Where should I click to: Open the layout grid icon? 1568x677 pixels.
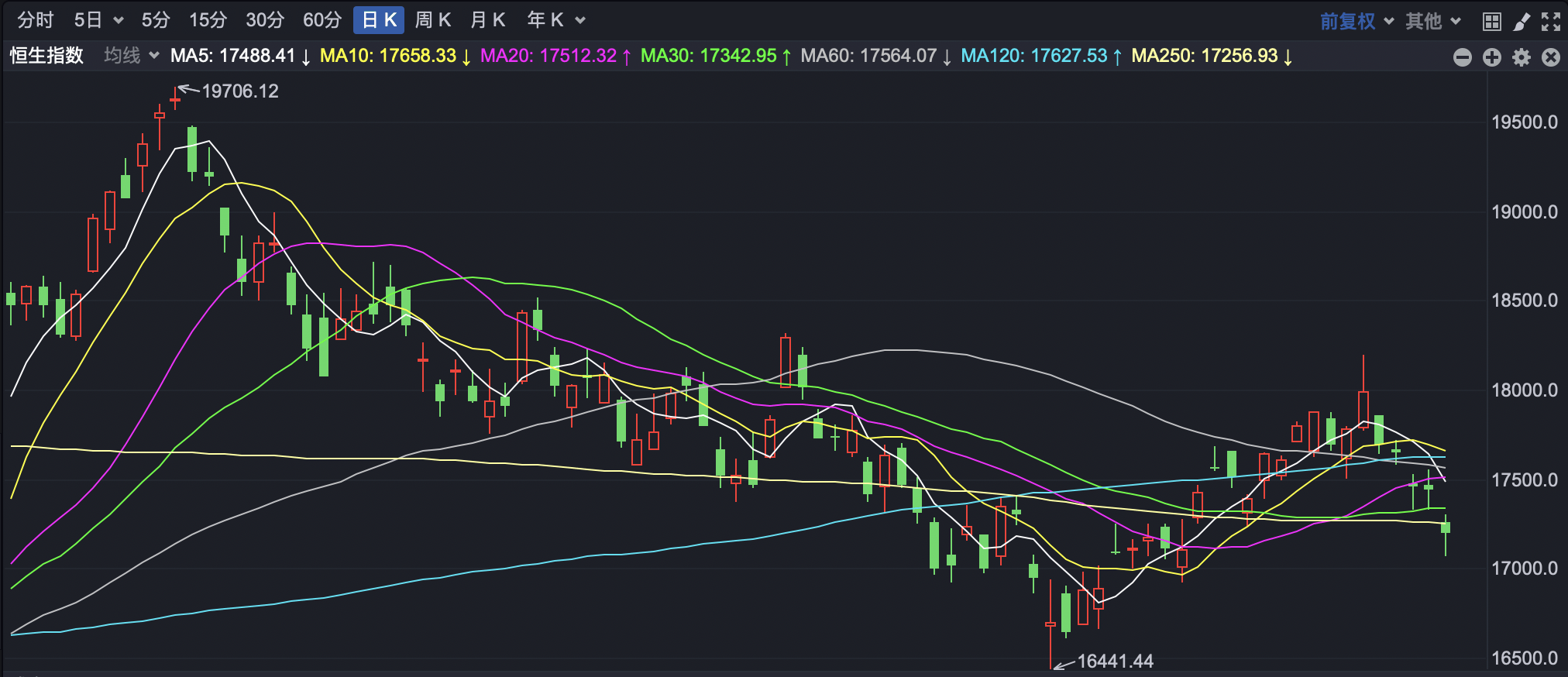point(1492,21)
